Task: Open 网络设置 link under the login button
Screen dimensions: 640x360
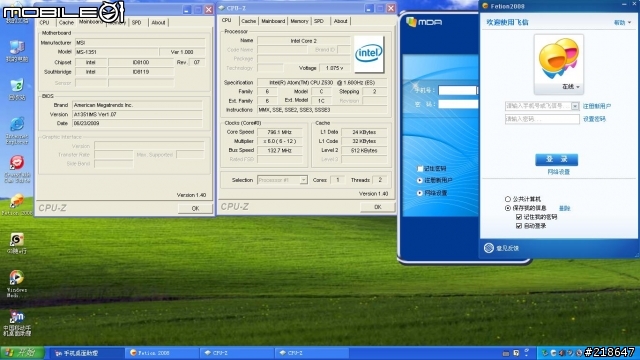Action: (x=558, y=172)
